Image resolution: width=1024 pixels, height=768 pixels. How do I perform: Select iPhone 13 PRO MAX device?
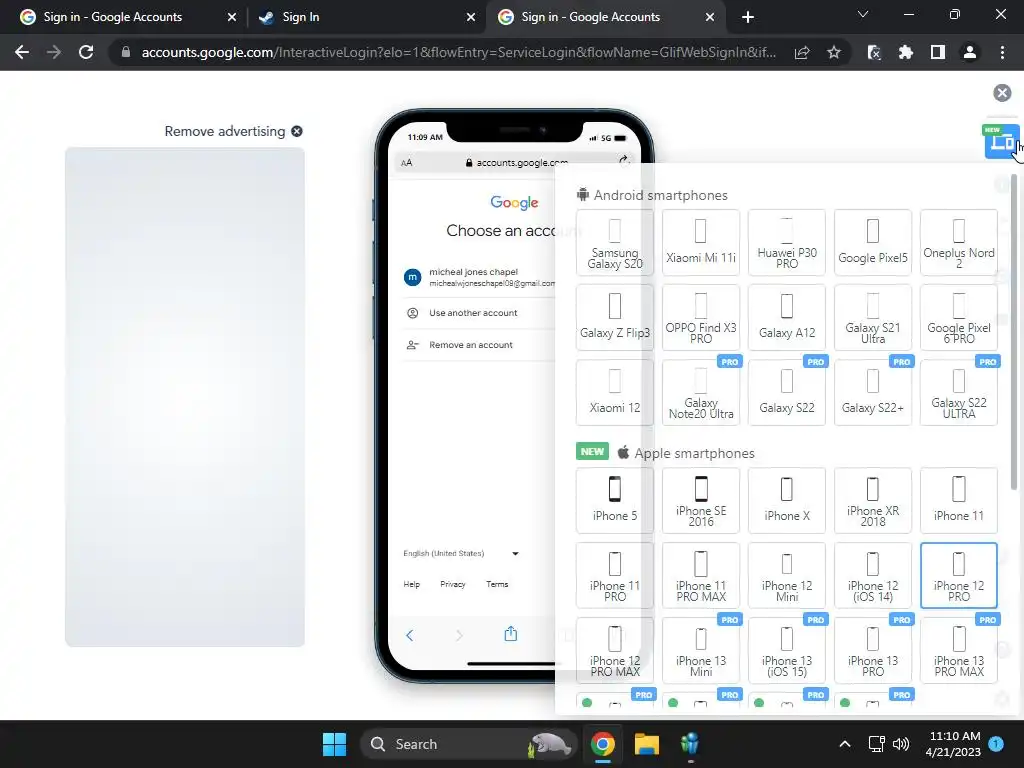pos(959,650)
